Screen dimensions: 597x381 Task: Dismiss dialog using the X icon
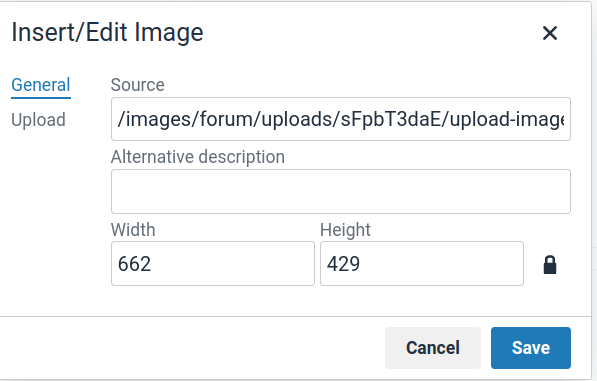click(550, 33)
